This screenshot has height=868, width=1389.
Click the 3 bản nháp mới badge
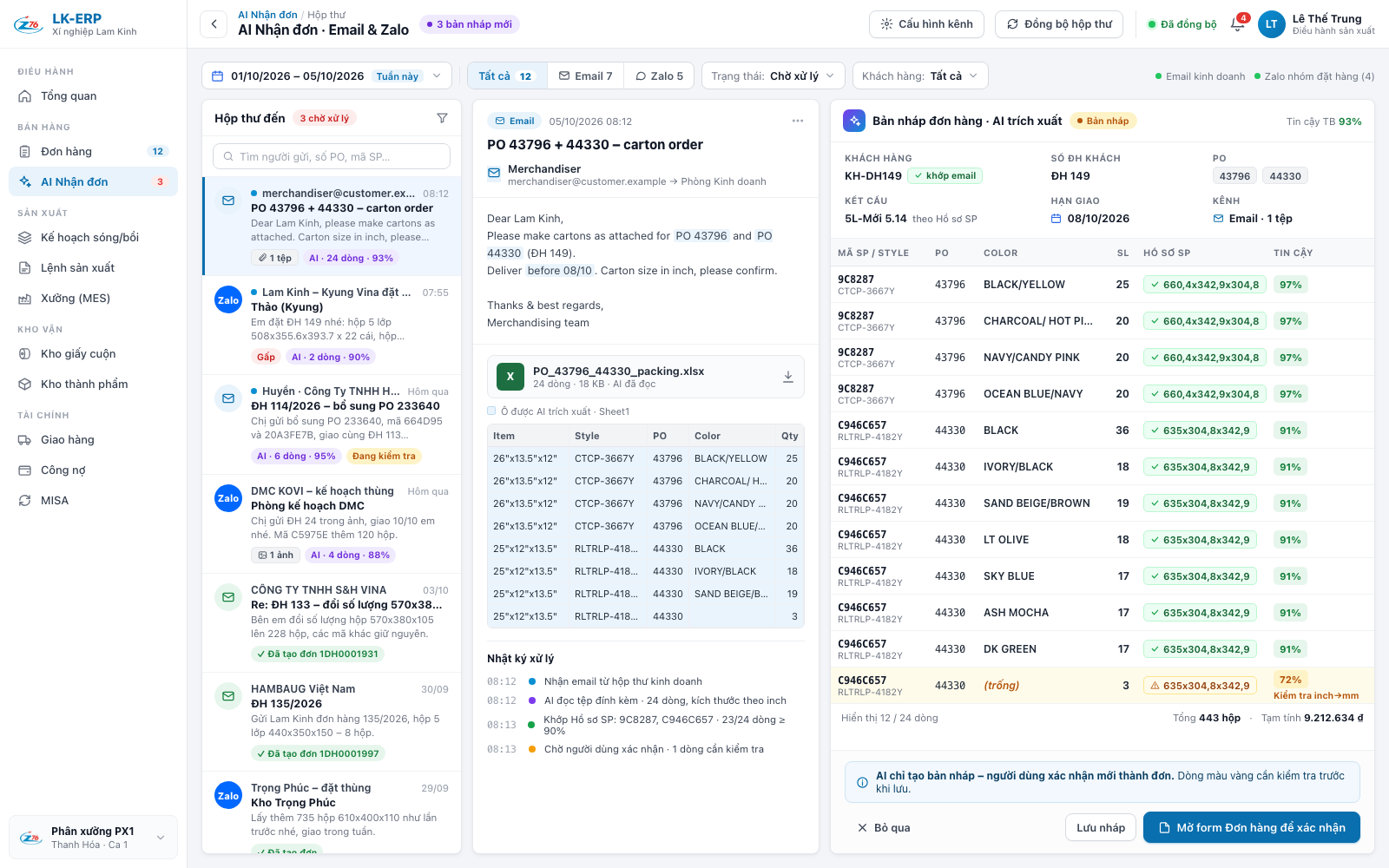469,24
